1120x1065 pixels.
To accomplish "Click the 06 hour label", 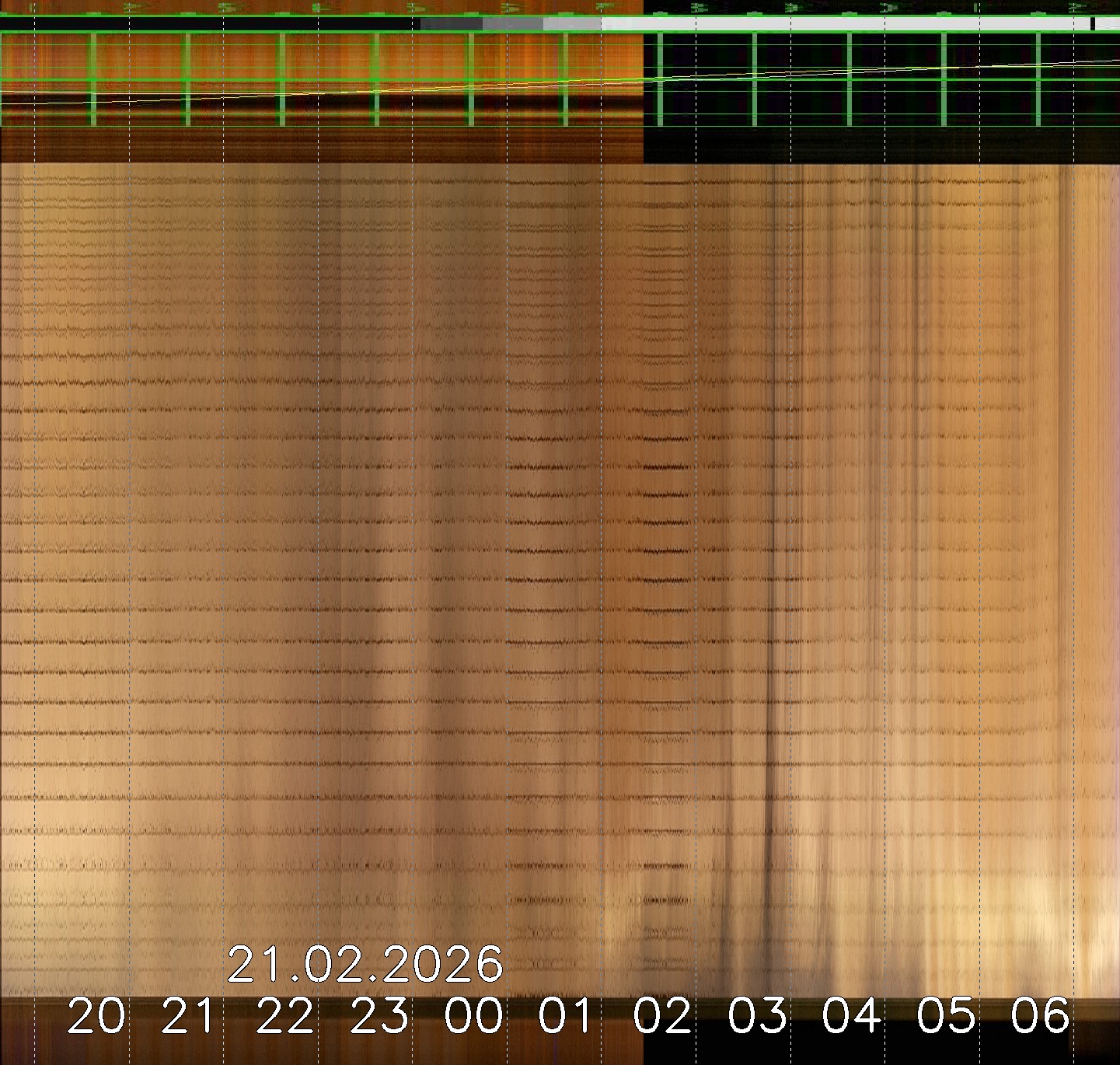I will click(x=1040, y=1016).
